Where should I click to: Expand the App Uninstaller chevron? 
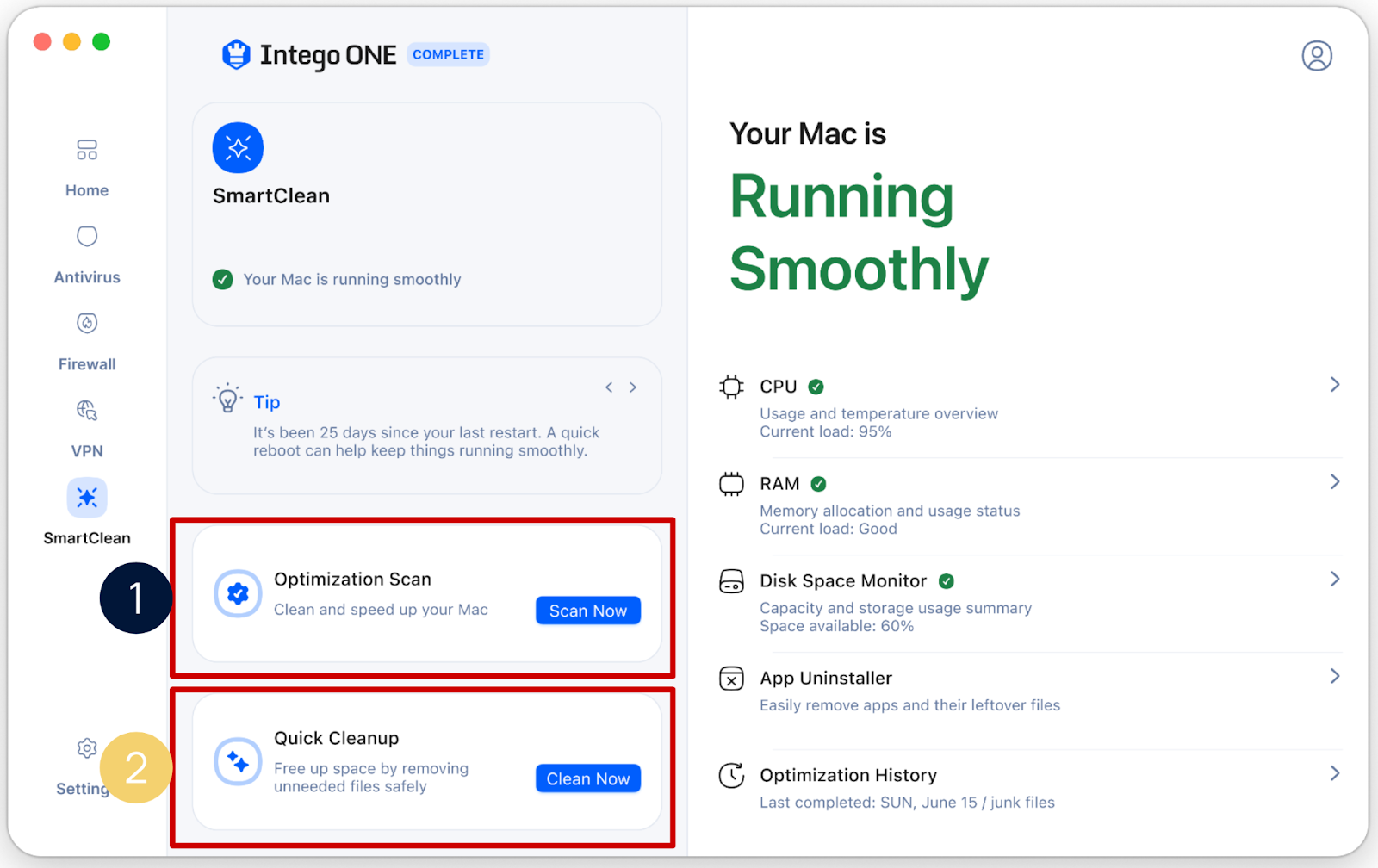point(1335,677)
